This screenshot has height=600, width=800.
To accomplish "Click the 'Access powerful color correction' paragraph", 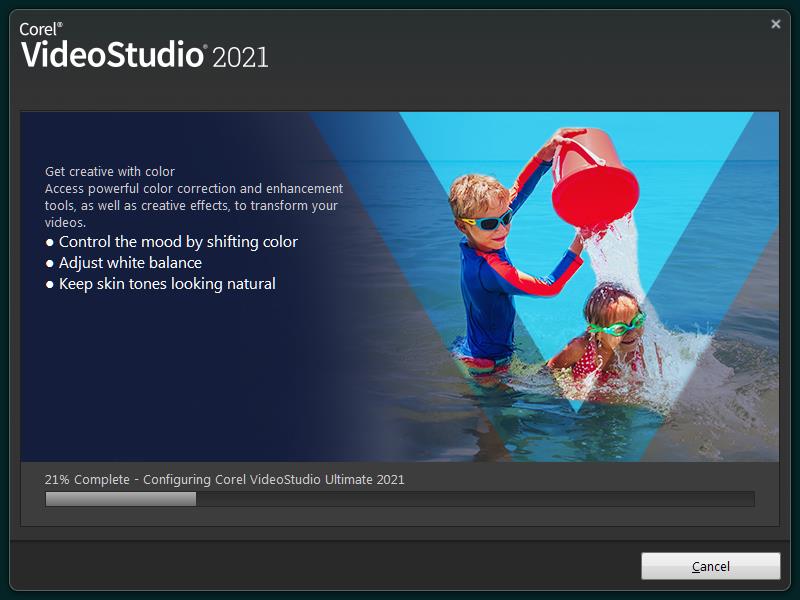I will 194,205.
